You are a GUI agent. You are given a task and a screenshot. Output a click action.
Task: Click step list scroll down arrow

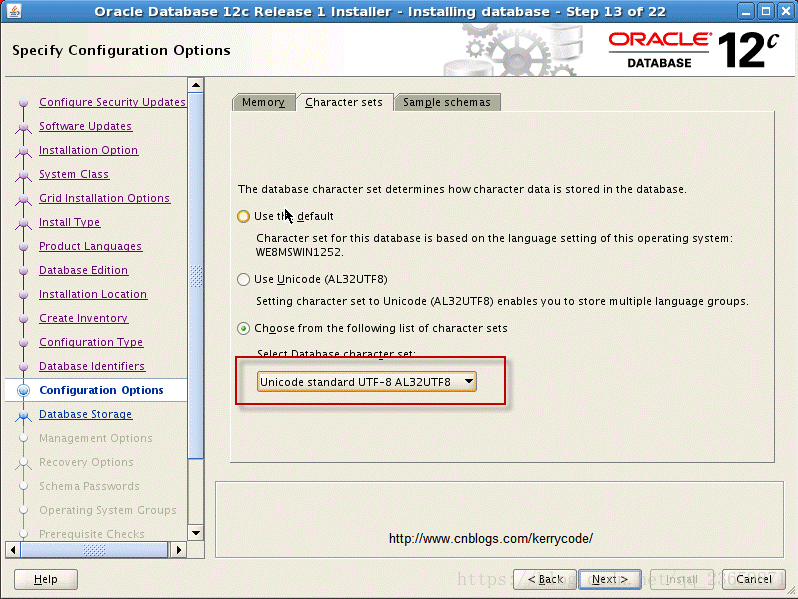pyautogui.click(x=196, y=533)
